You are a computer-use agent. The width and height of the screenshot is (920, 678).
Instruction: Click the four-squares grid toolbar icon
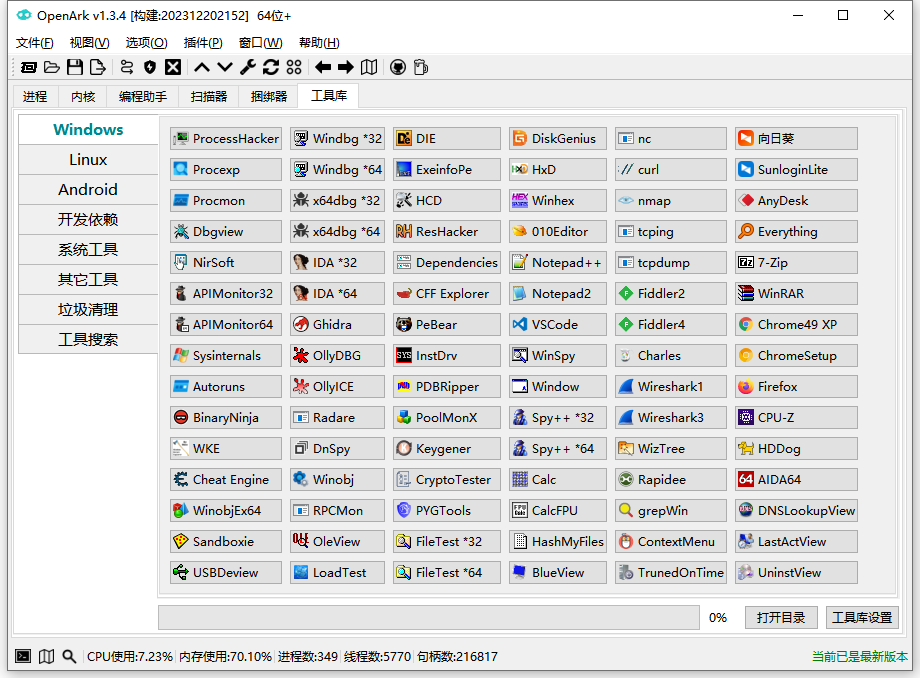(x=294, y=67)
